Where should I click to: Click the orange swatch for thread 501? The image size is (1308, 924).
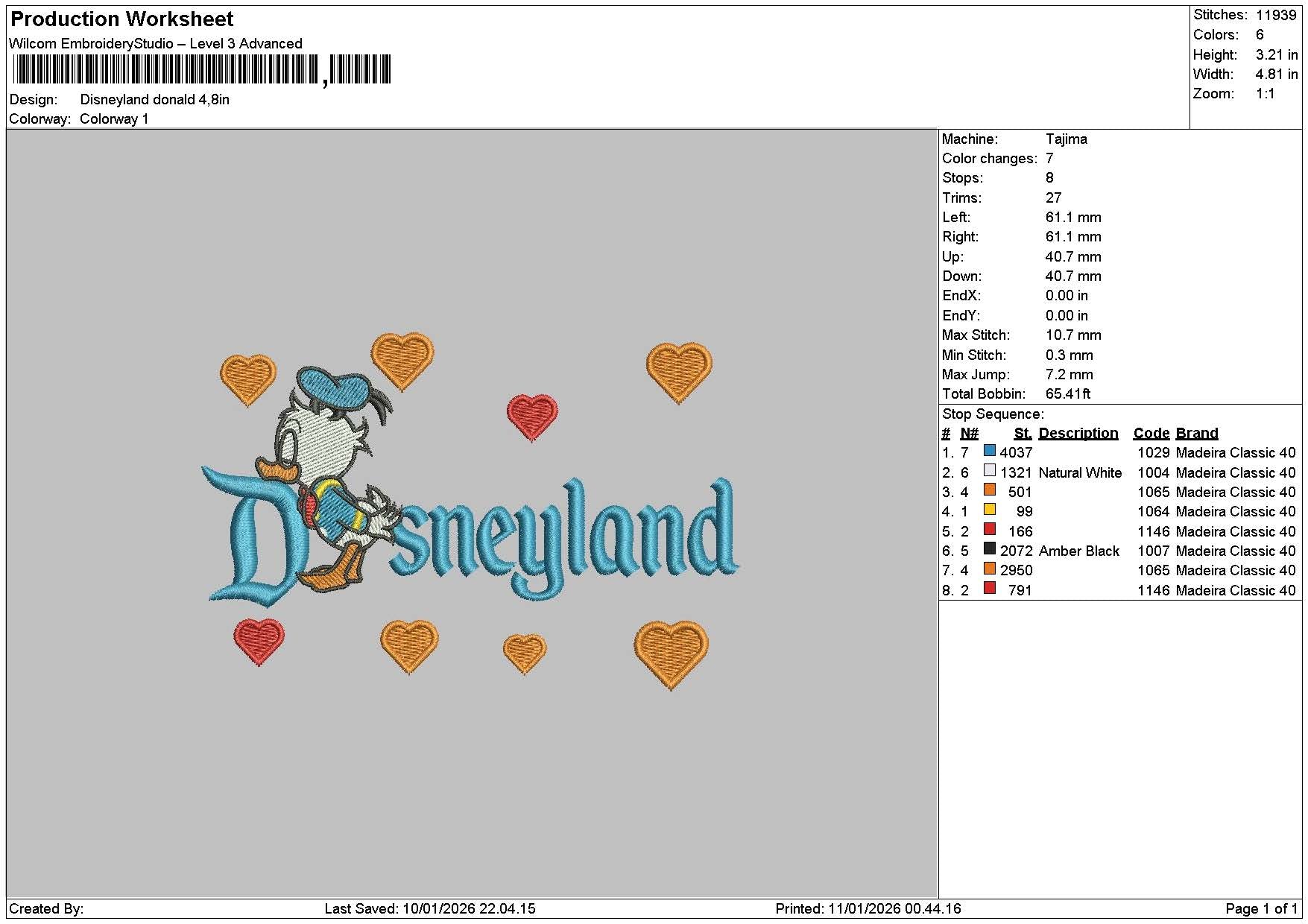click(989, 490)
